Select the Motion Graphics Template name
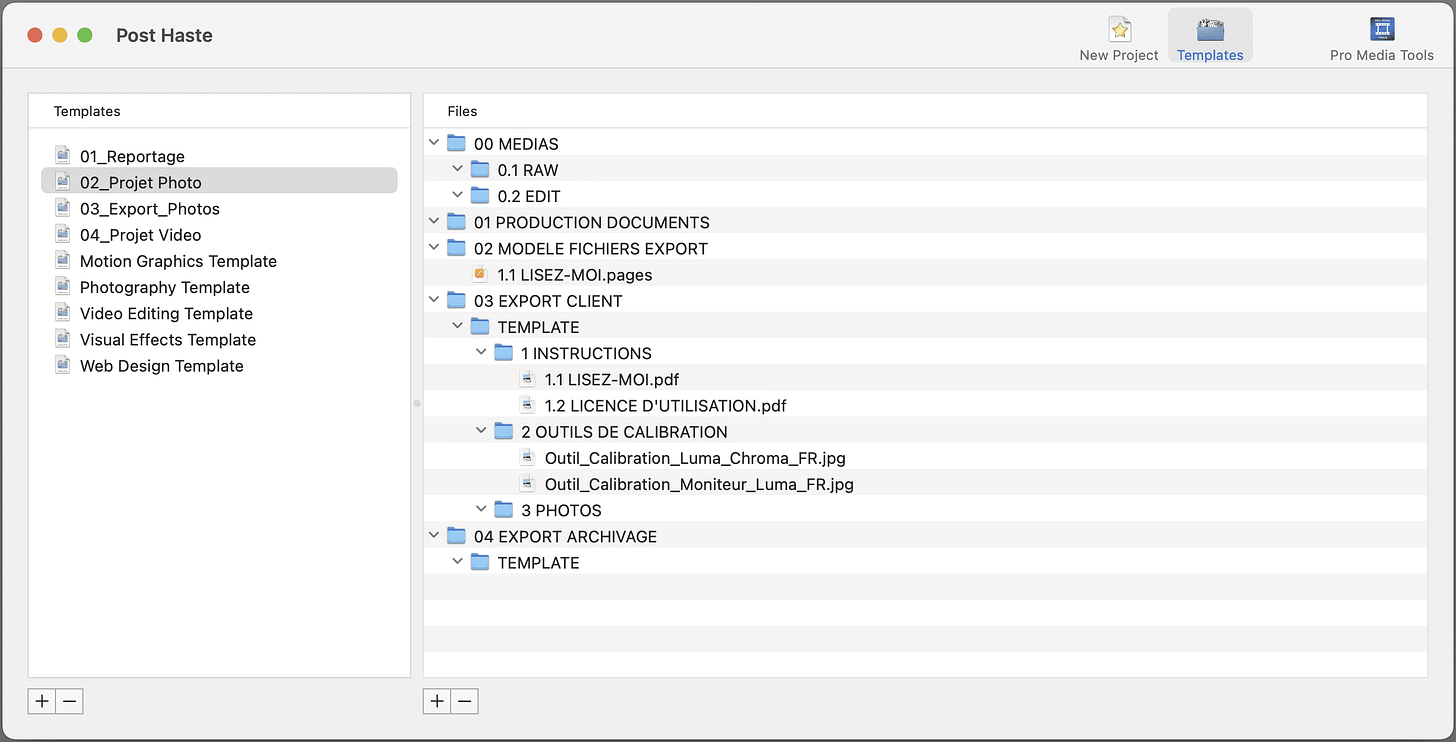 [178, 261]
